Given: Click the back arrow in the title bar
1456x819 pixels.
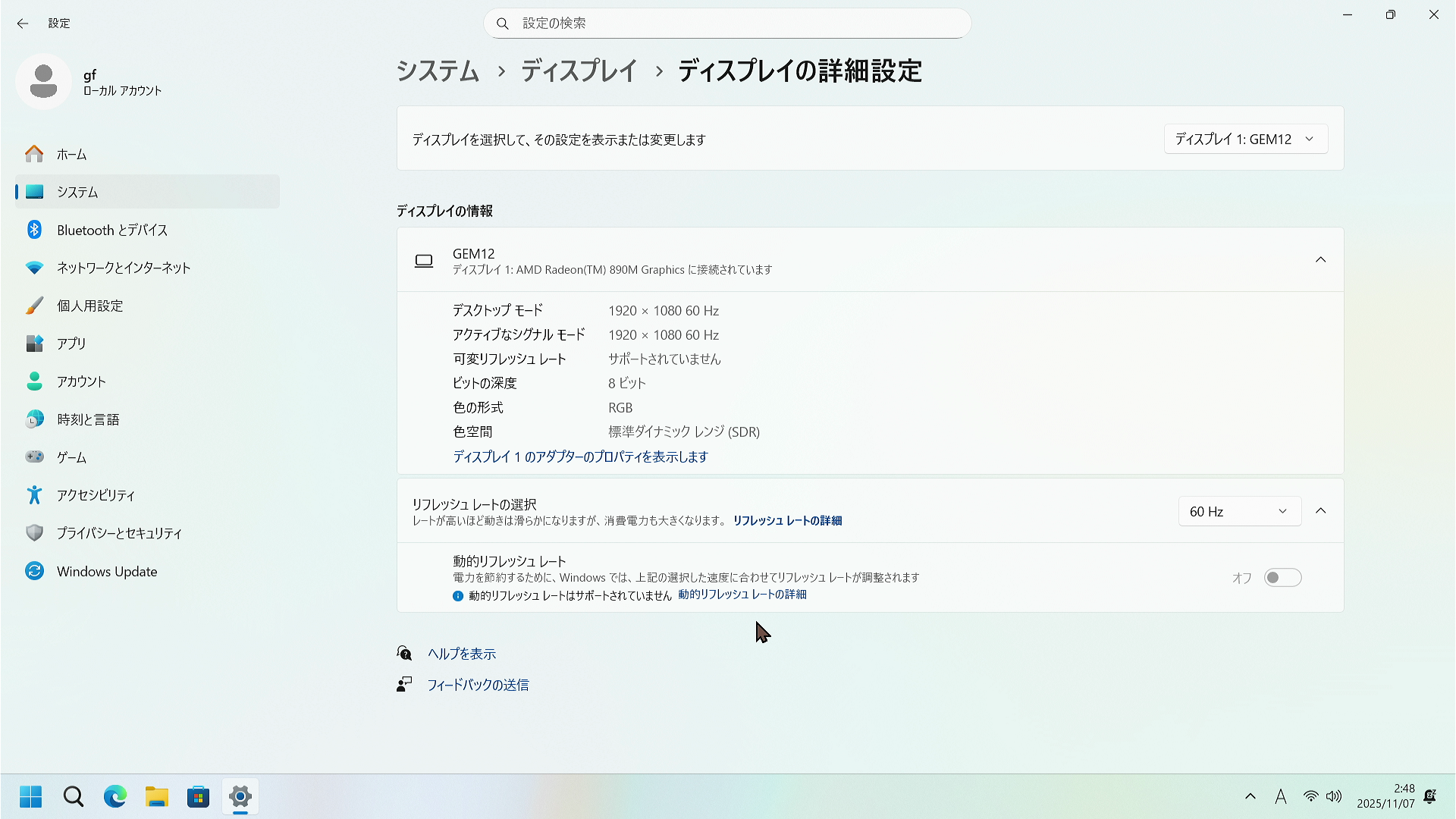Looking at the screenshot, I should pyautogui.click(x=23, y=24).
